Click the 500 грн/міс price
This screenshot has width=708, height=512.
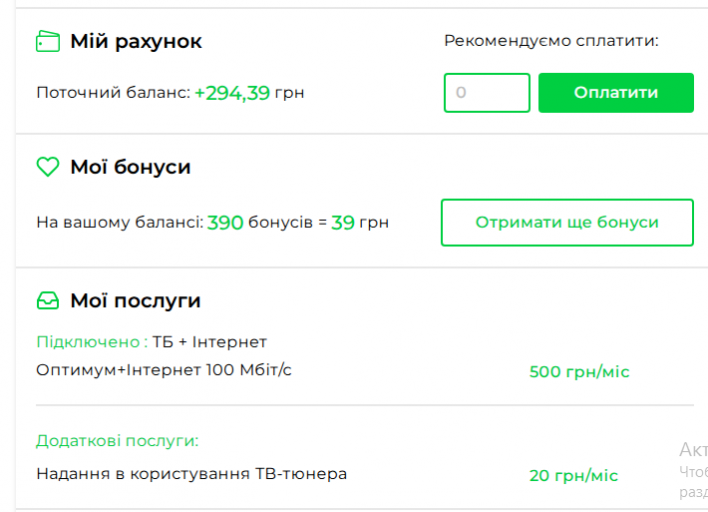pyautogui.click(x=579, y=372)
